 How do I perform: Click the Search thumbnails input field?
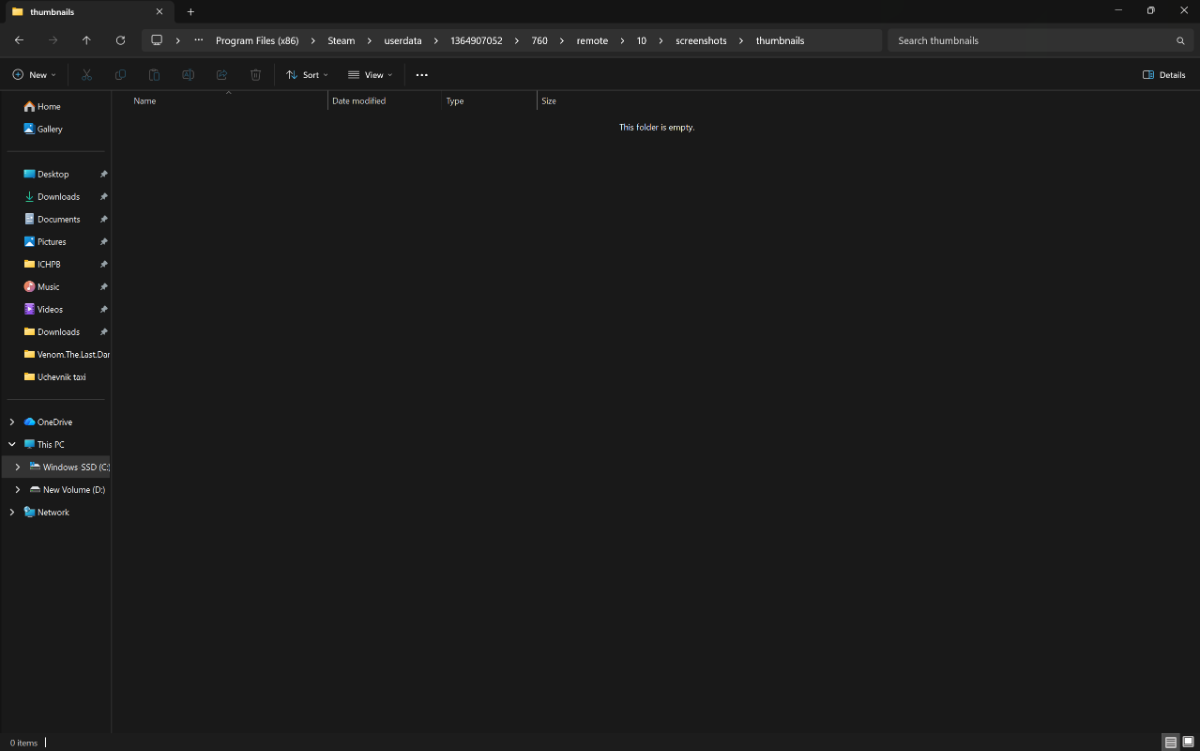1030,41
